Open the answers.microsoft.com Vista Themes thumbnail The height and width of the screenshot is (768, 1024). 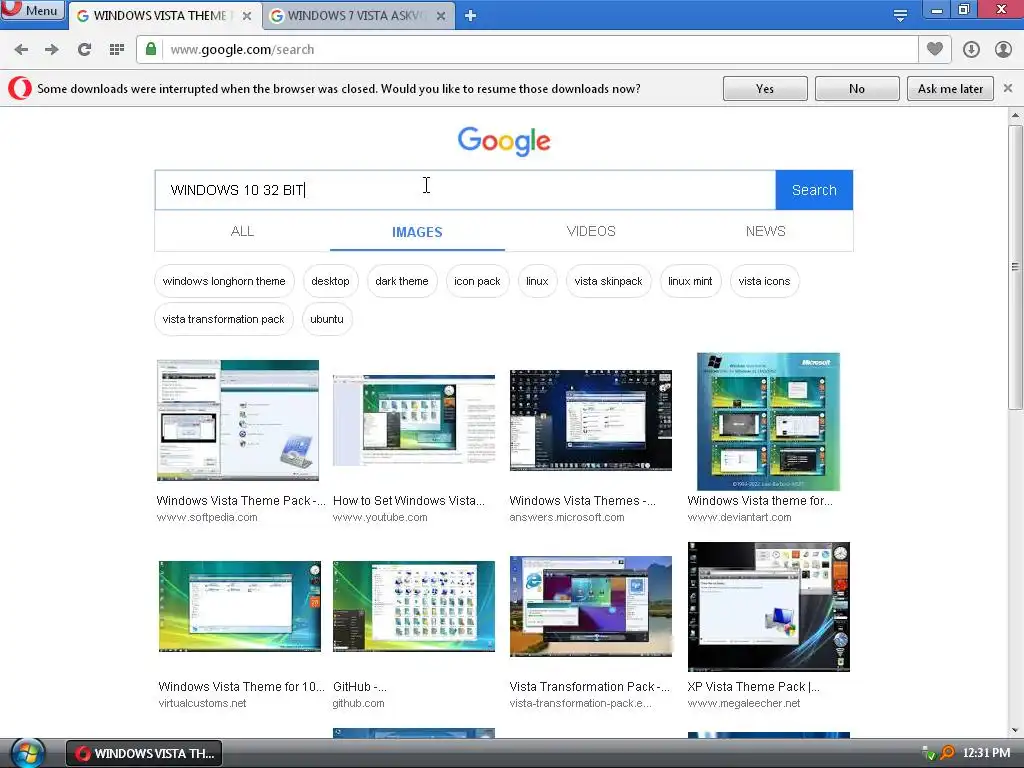point(590,420)
